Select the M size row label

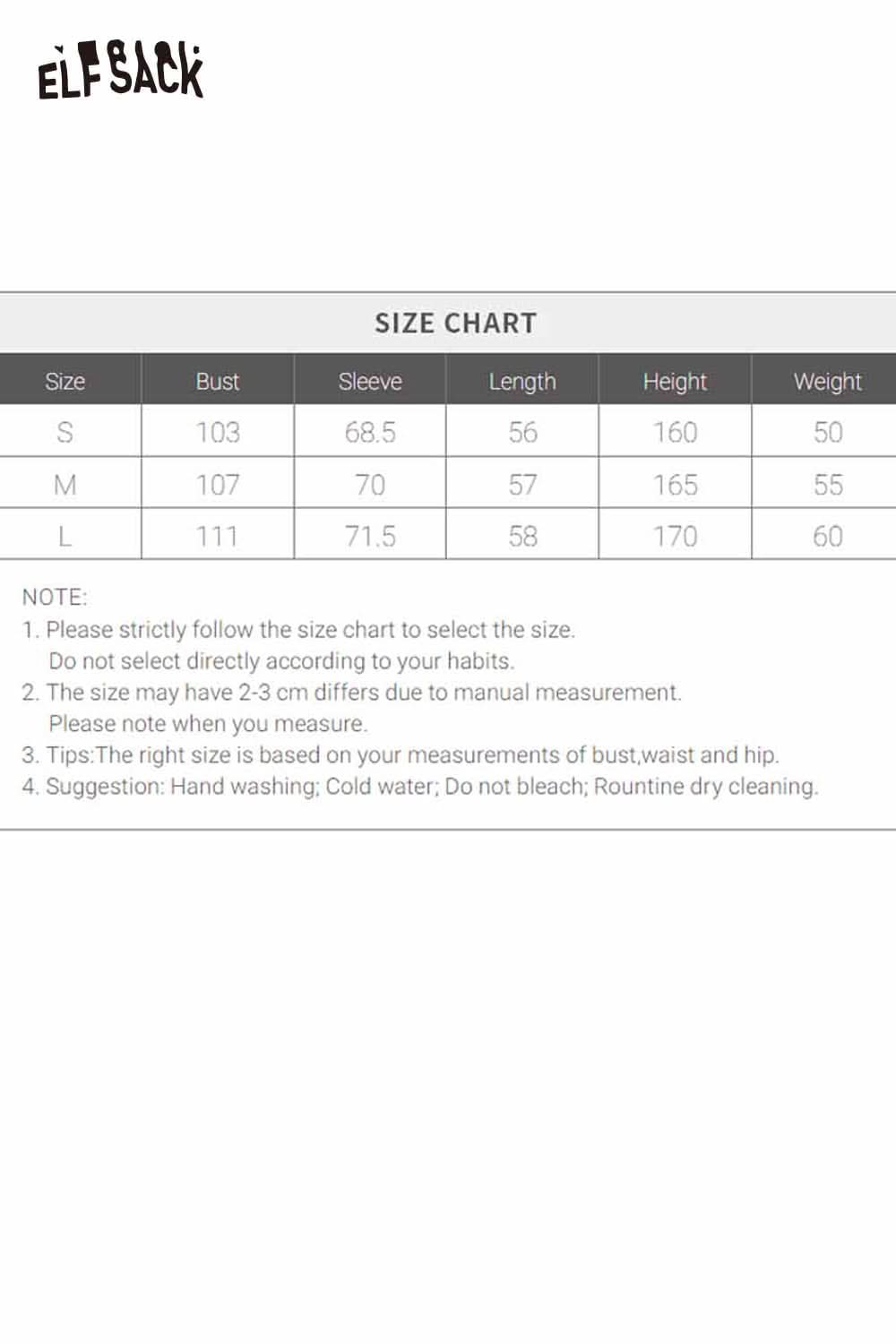[65, 485]
